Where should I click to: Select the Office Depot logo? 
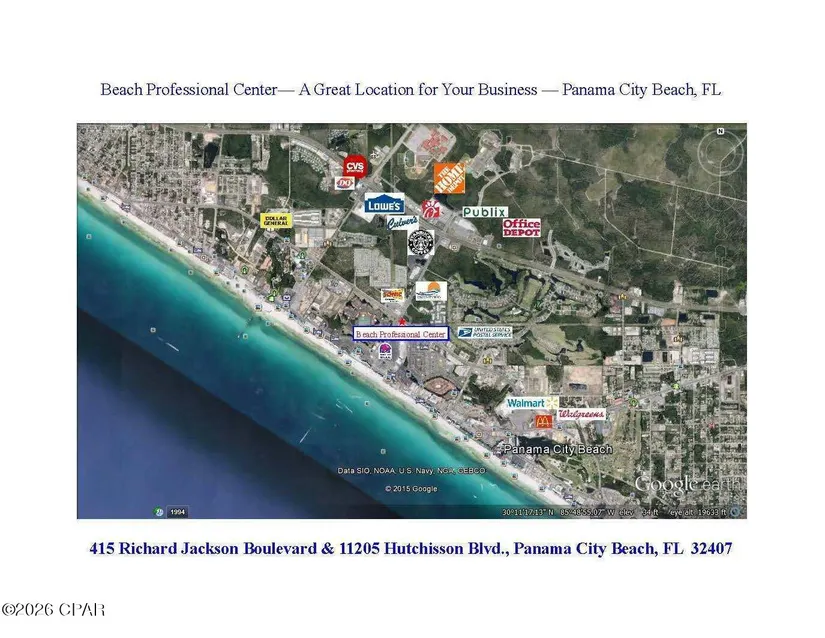click(521, 228)
